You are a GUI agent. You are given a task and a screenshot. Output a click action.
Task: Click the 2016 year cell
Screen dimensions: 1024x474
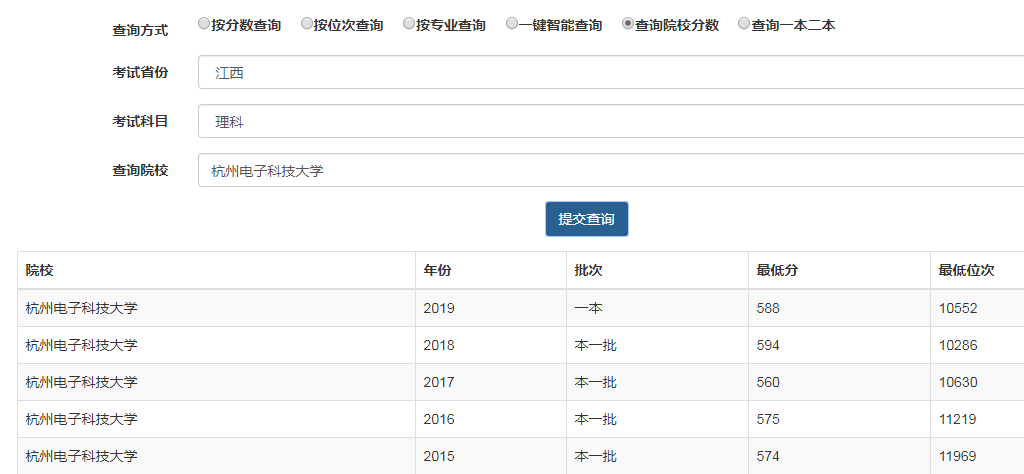tap(490, 419)
